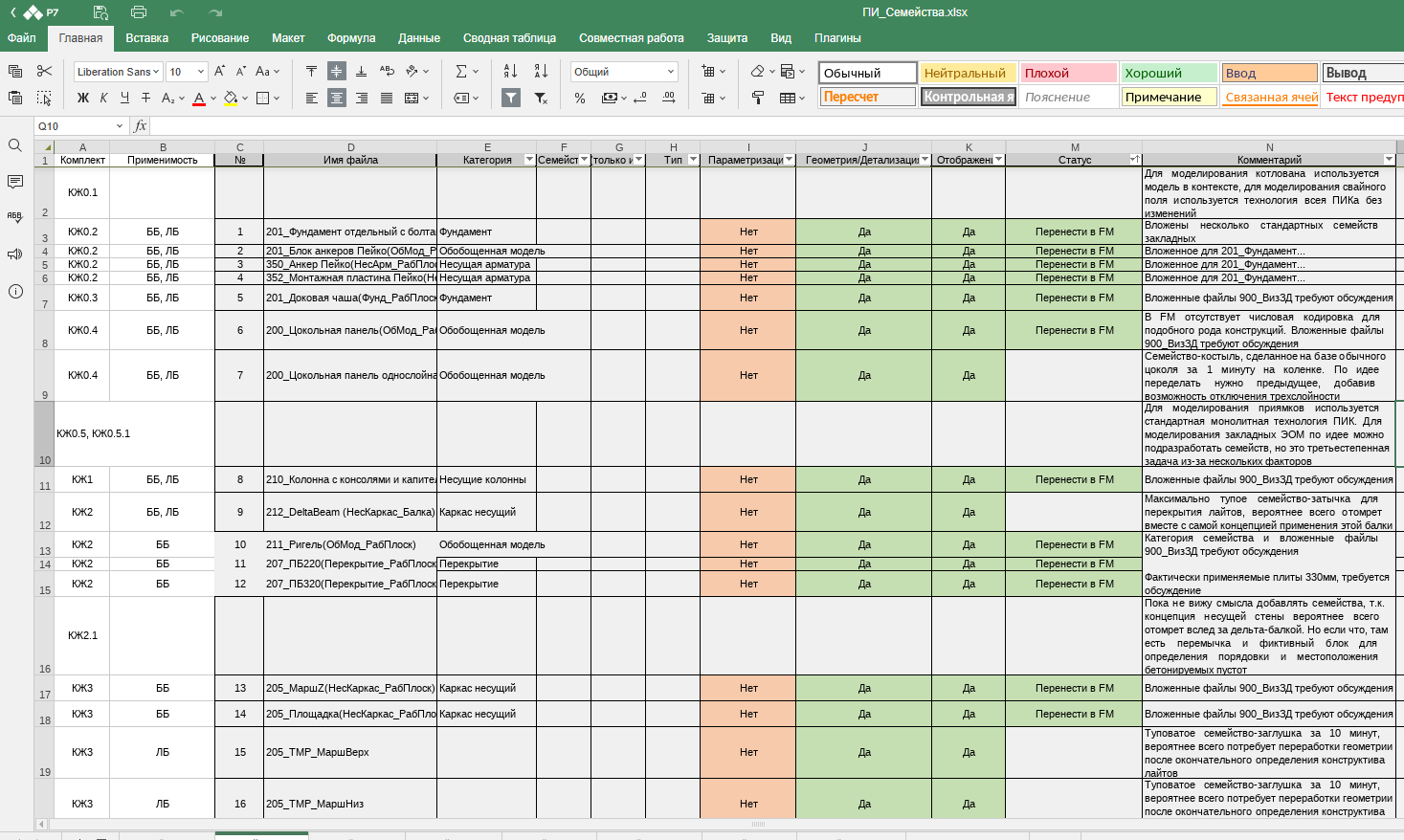
Task: Click the red font color button
Action: point(199,98)
